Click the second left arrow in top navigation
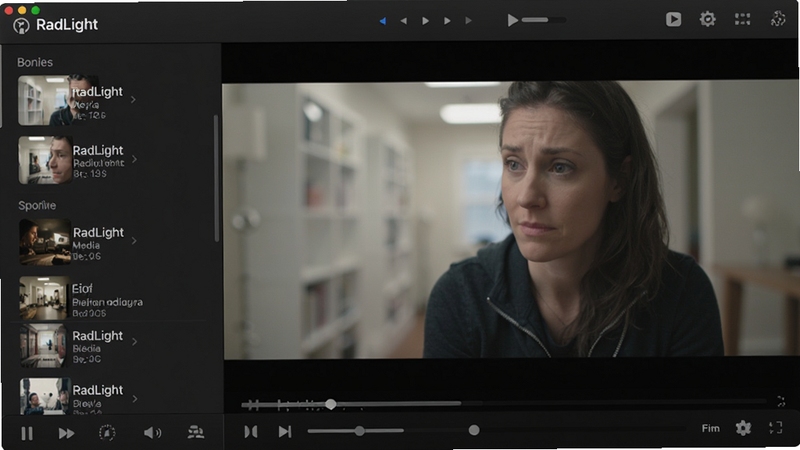 [404, 21]
